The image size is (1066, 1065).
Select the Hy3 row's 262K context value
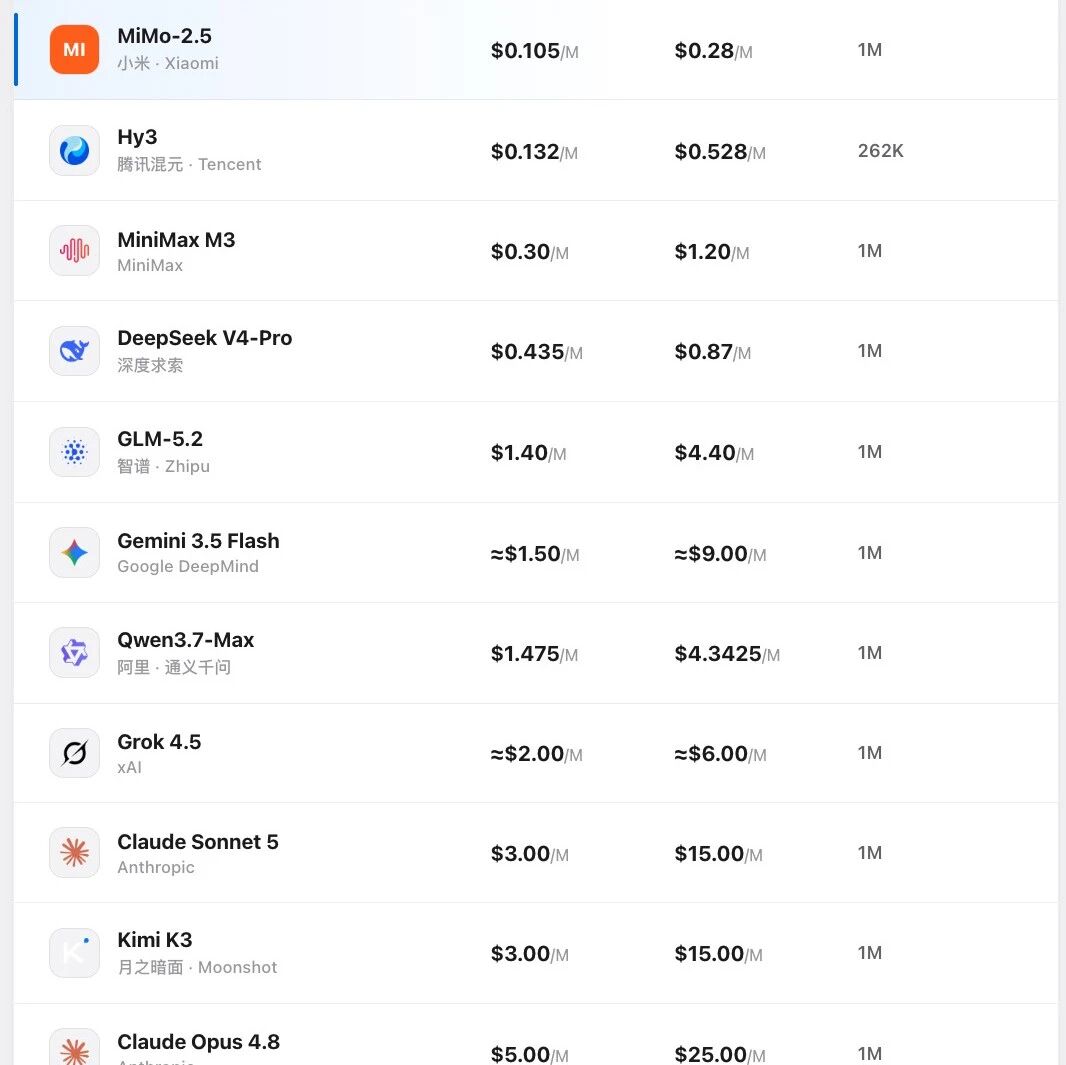pos(880,151)
